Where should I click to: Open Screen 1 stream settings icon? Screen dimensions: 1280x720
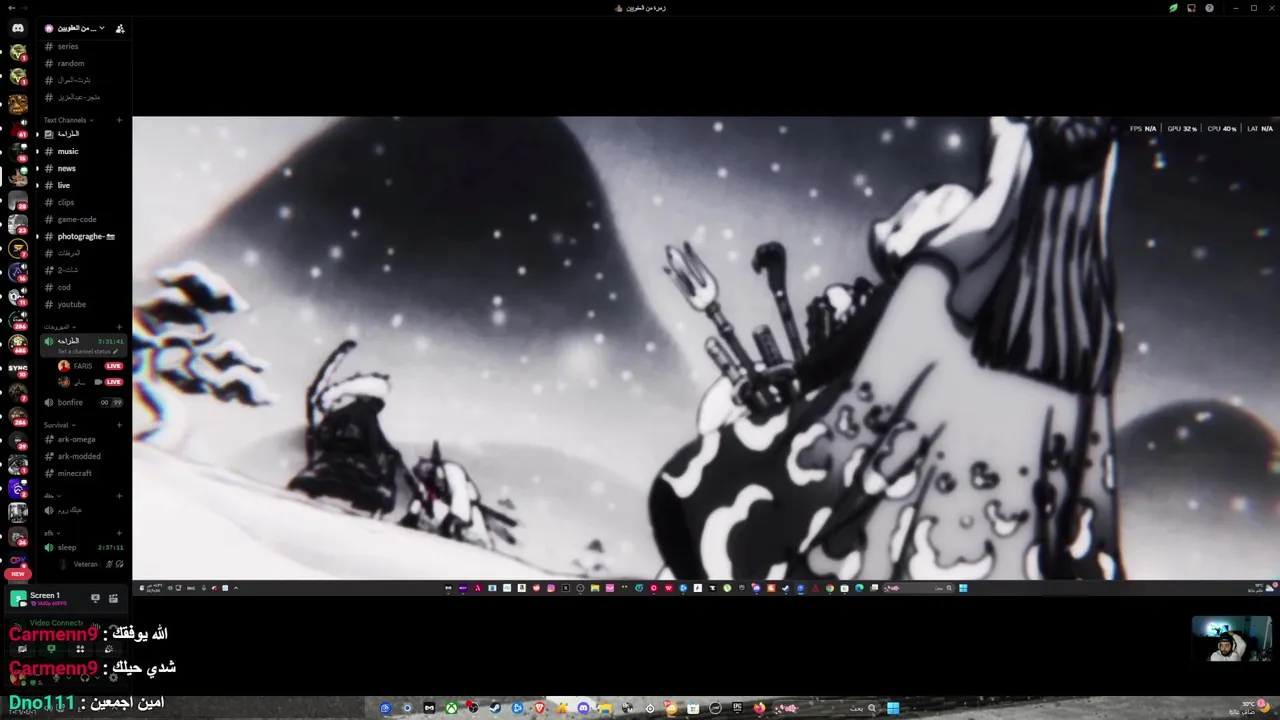[113, 598]
